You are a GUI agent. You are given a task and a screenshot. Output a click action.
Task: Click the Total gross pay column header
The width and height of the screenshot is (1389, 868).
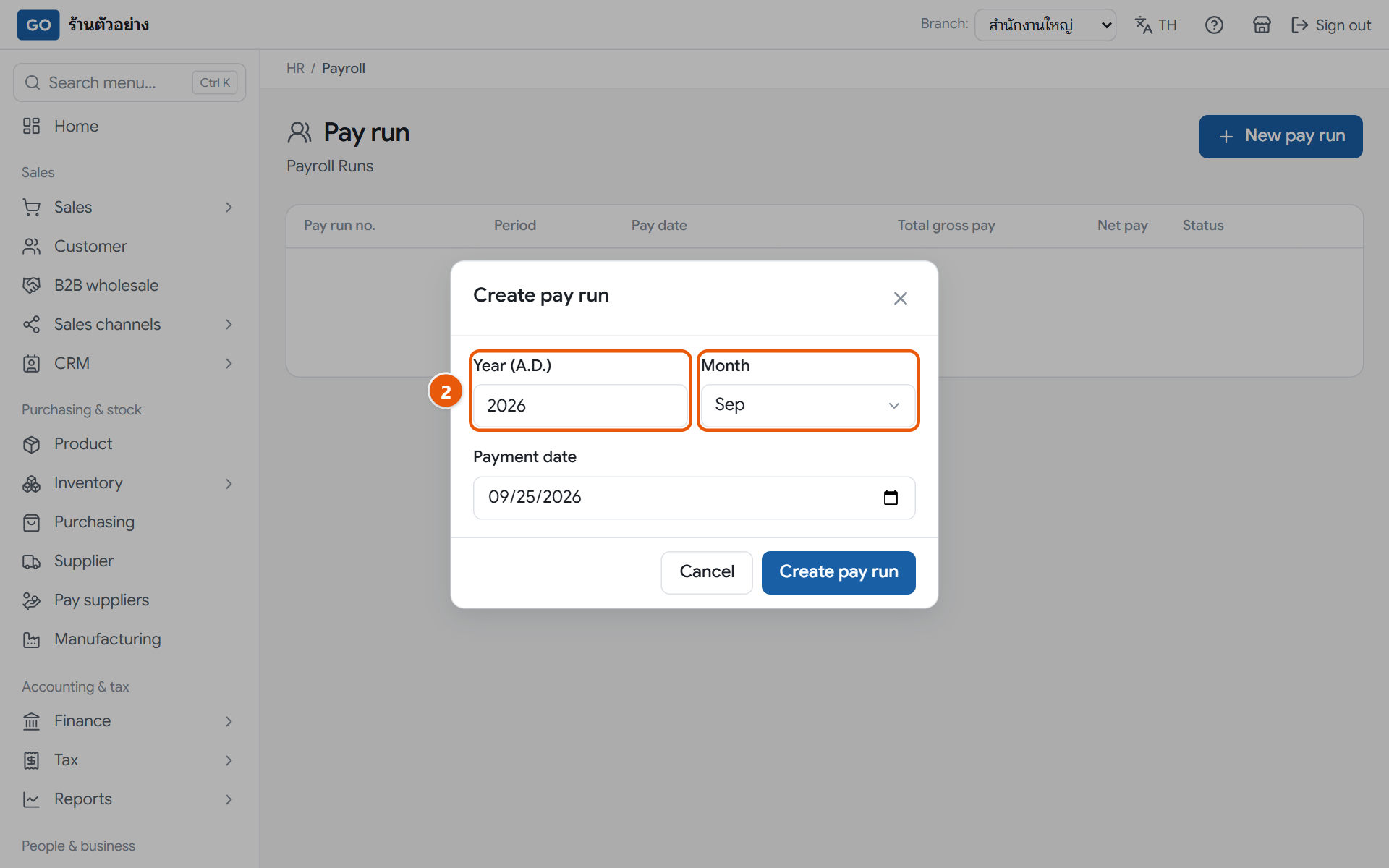coord(946,225)
